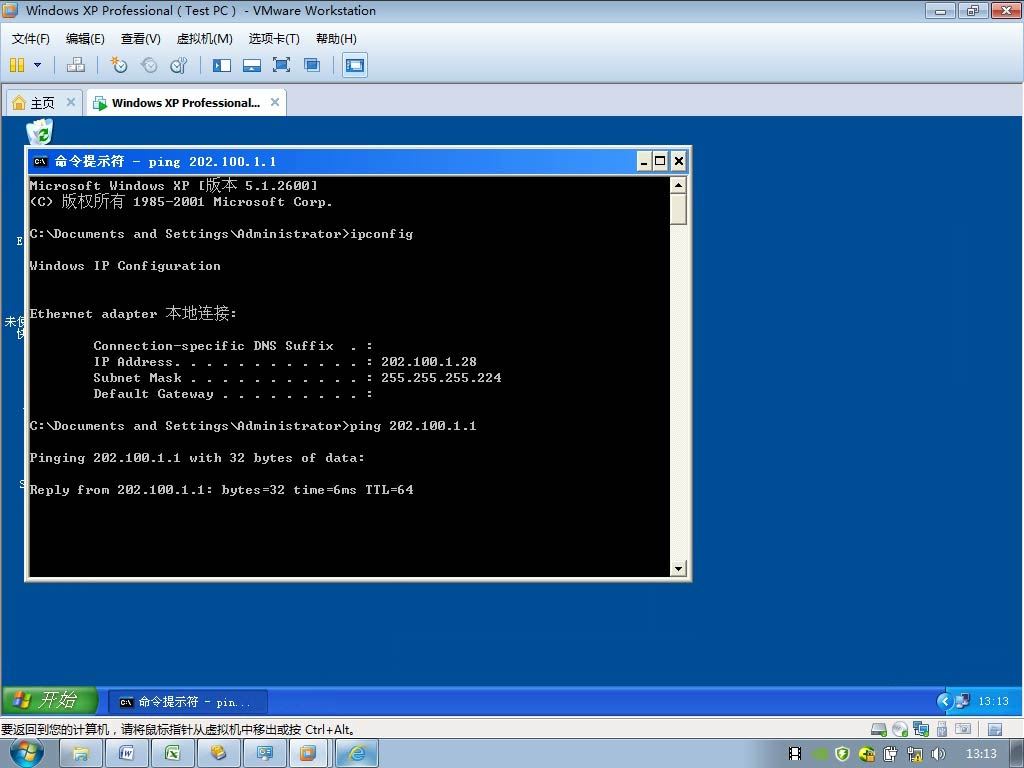Minimize the 命令提示符 window
Viewport: 1024px width, 768px height.
coord(644,161)
